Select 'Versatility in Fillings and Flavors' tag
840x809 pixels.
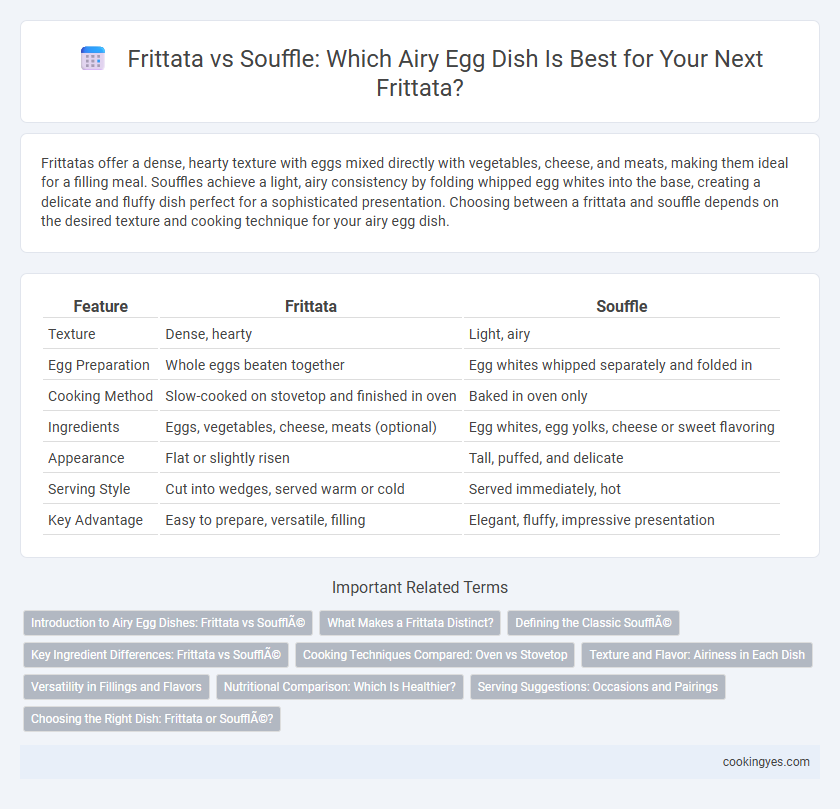(116, 687)
